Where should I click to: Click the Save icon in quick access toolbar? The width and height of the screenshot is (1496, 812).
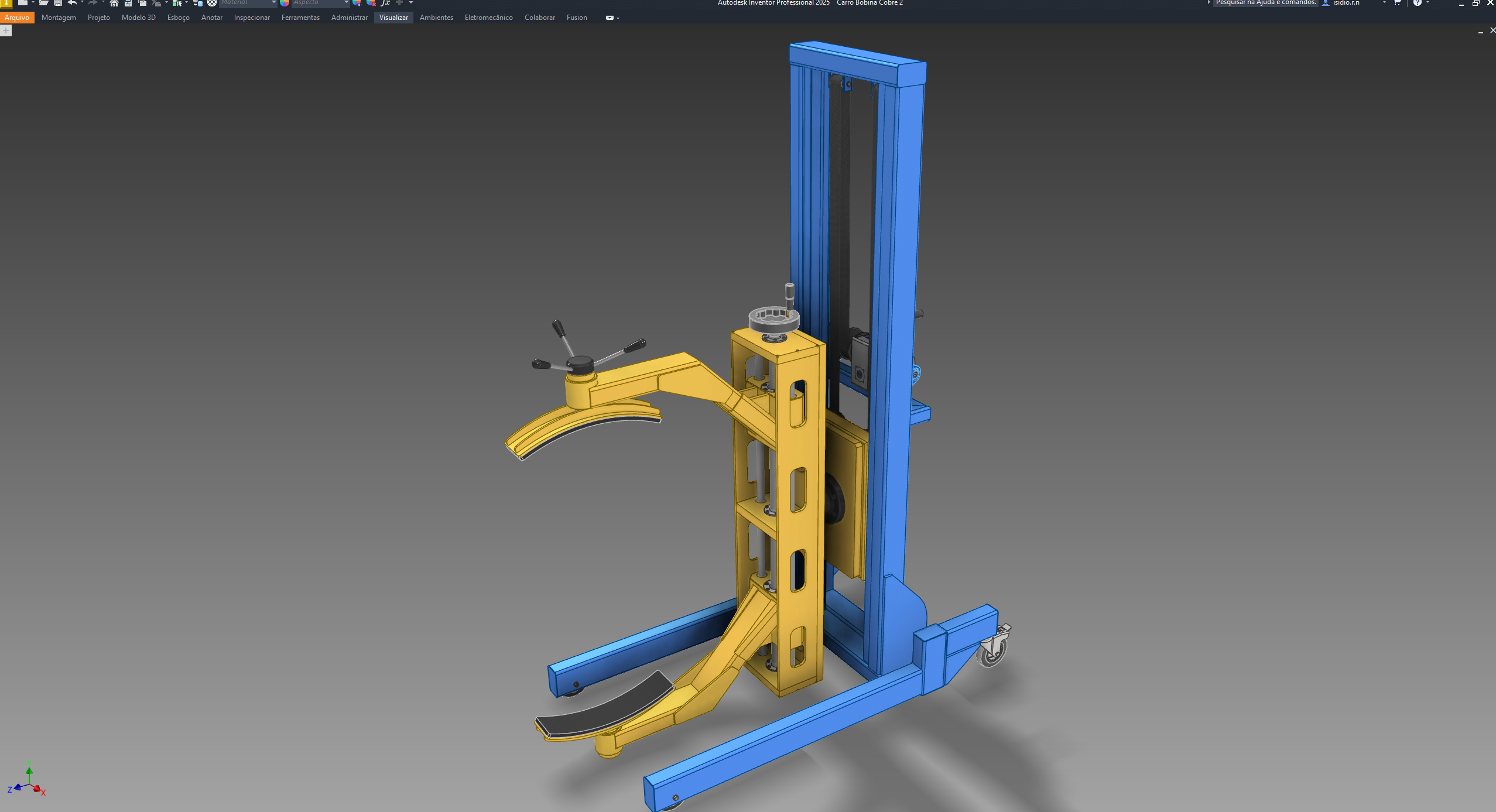58,3
